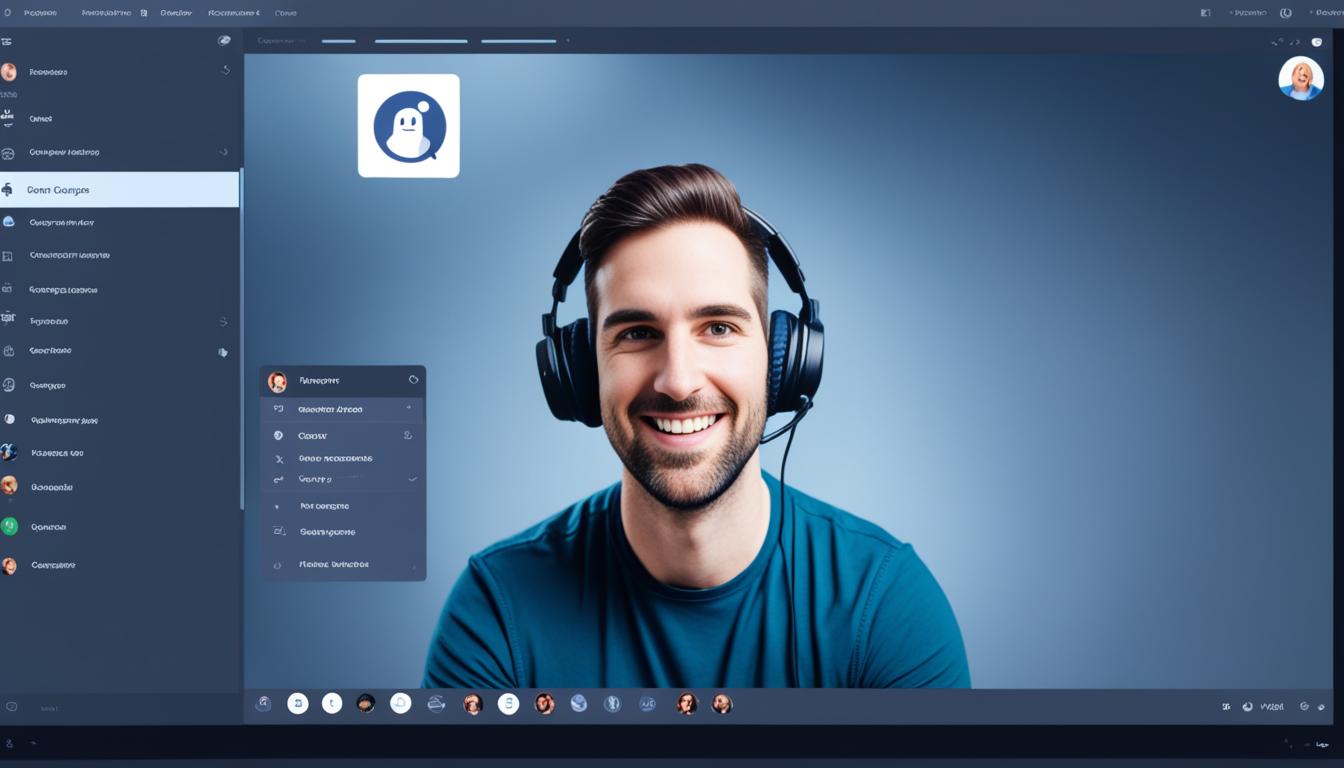Open the third item in top menu bar
The width and height of the screenshot is (1344, 768).
[176, 13]
